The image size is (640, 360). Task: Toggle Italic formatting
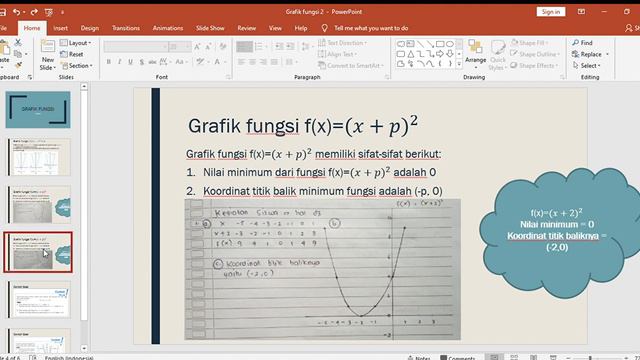(x=119, y=62)
